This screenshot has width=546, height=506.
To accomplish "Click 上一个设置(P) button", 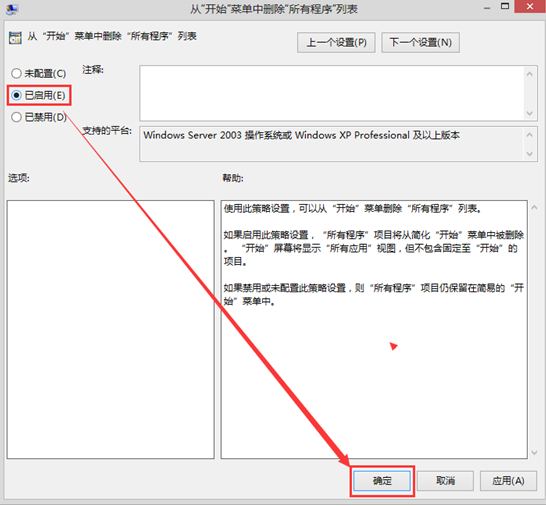I will [x=336, y=42].
